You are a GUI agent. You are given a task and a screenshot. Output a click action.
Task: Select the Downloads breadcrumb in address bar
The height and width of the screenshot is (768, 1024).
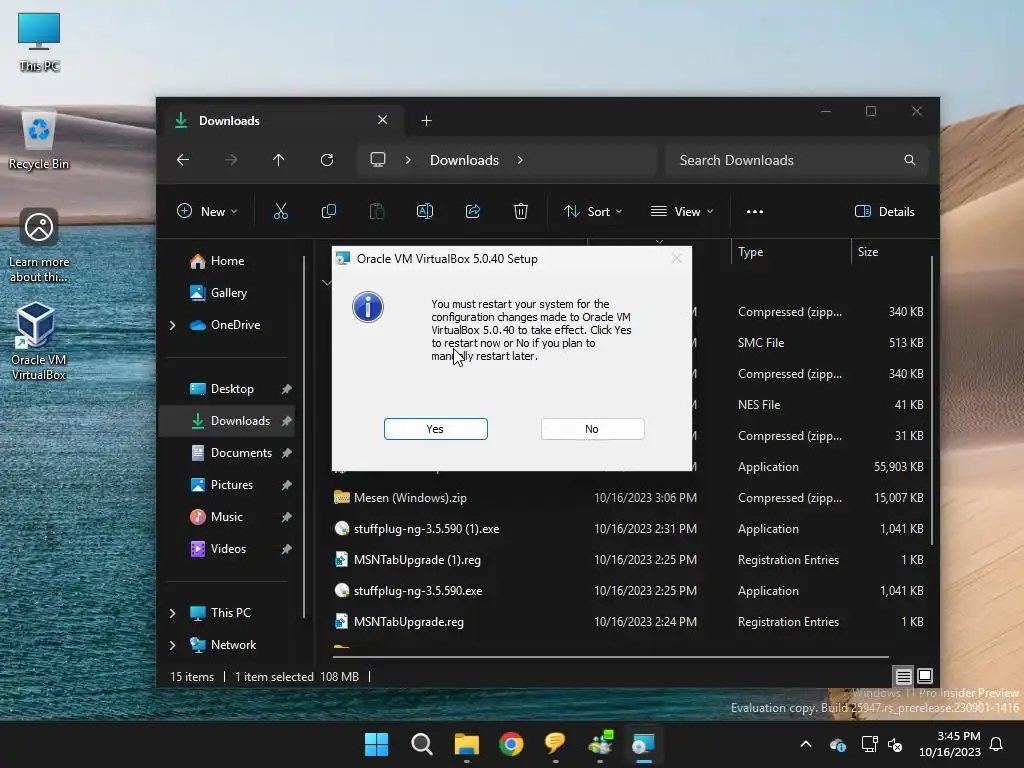tap(464, 160)
